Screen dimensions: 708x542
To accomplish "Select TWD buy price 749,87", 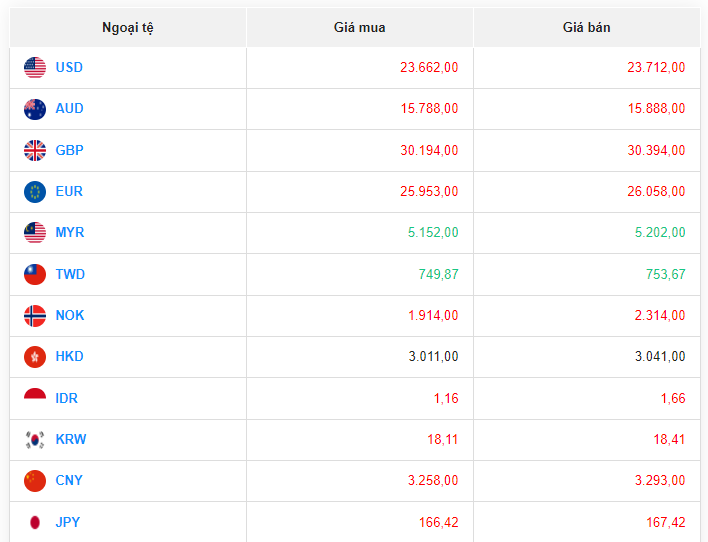I will (438, 274).
